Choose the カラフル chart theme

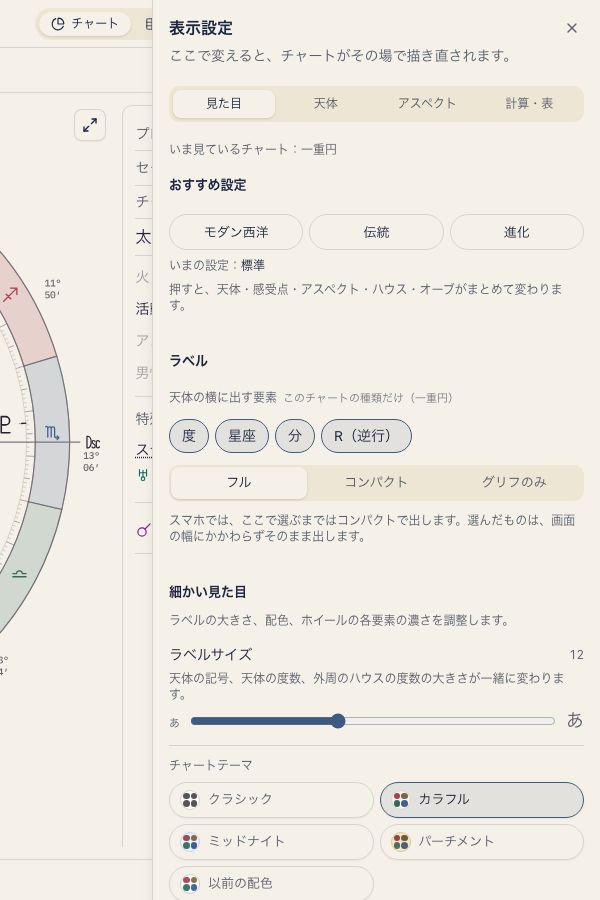click(482, 800)
